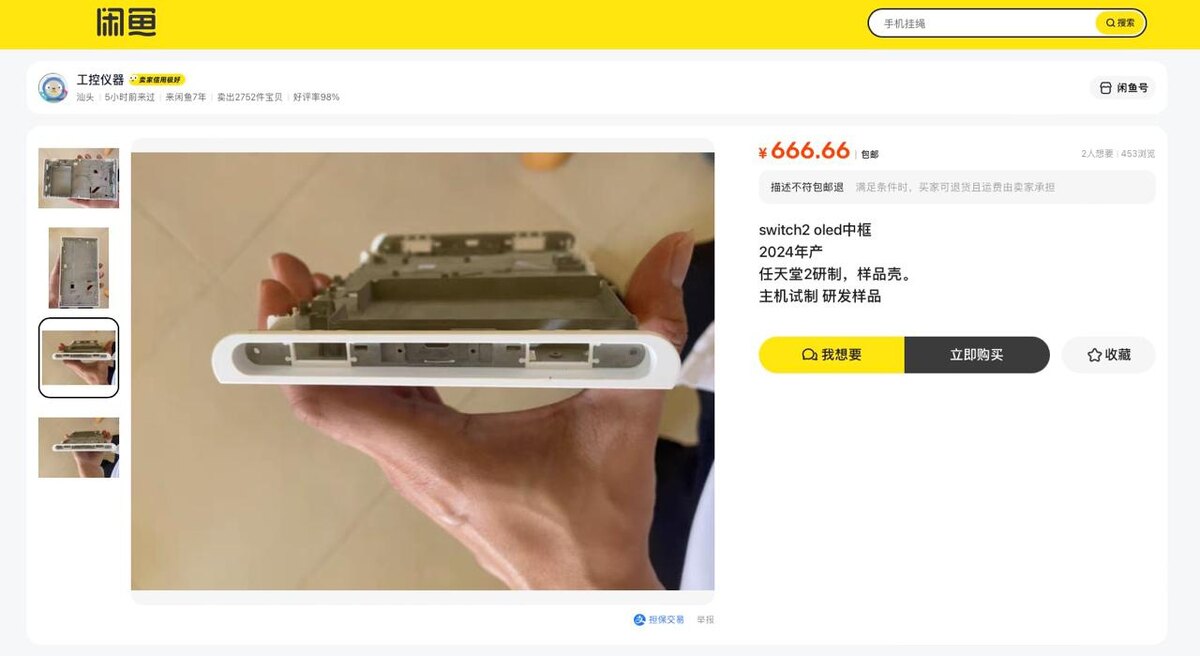Click the 立即购买 buy now button
This screenshot has height=656, width=1200.
click(977, 355)
